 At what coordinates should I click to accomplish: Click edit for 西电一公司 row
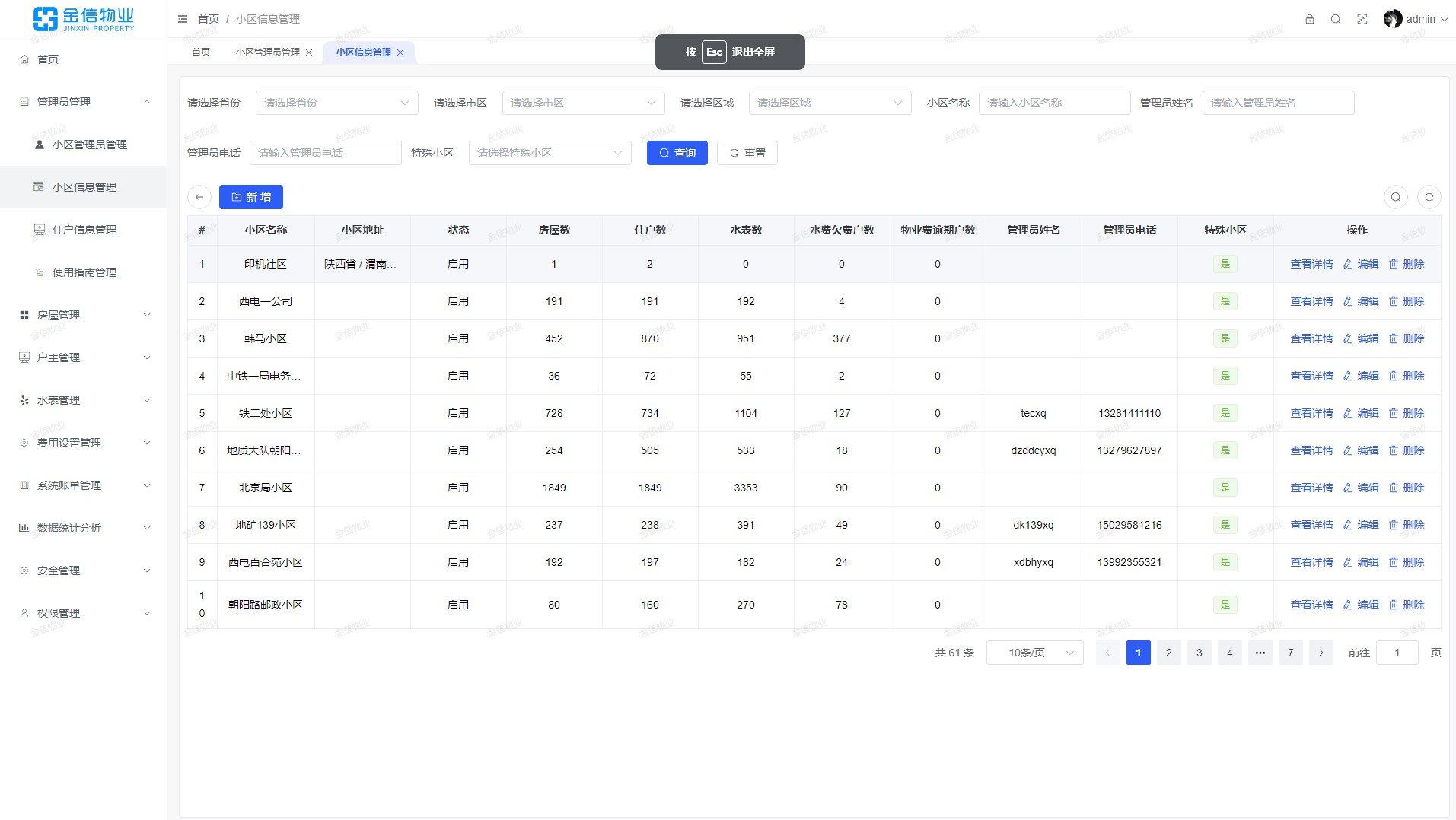1361,301
